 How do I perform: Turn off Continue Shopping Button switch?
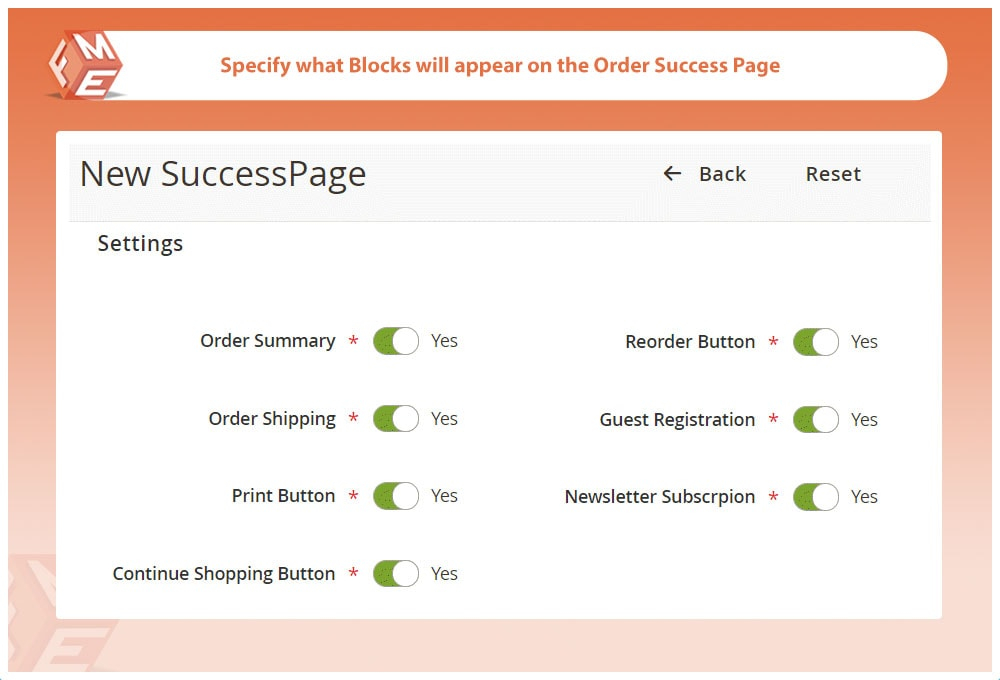(x=396, y=574)
